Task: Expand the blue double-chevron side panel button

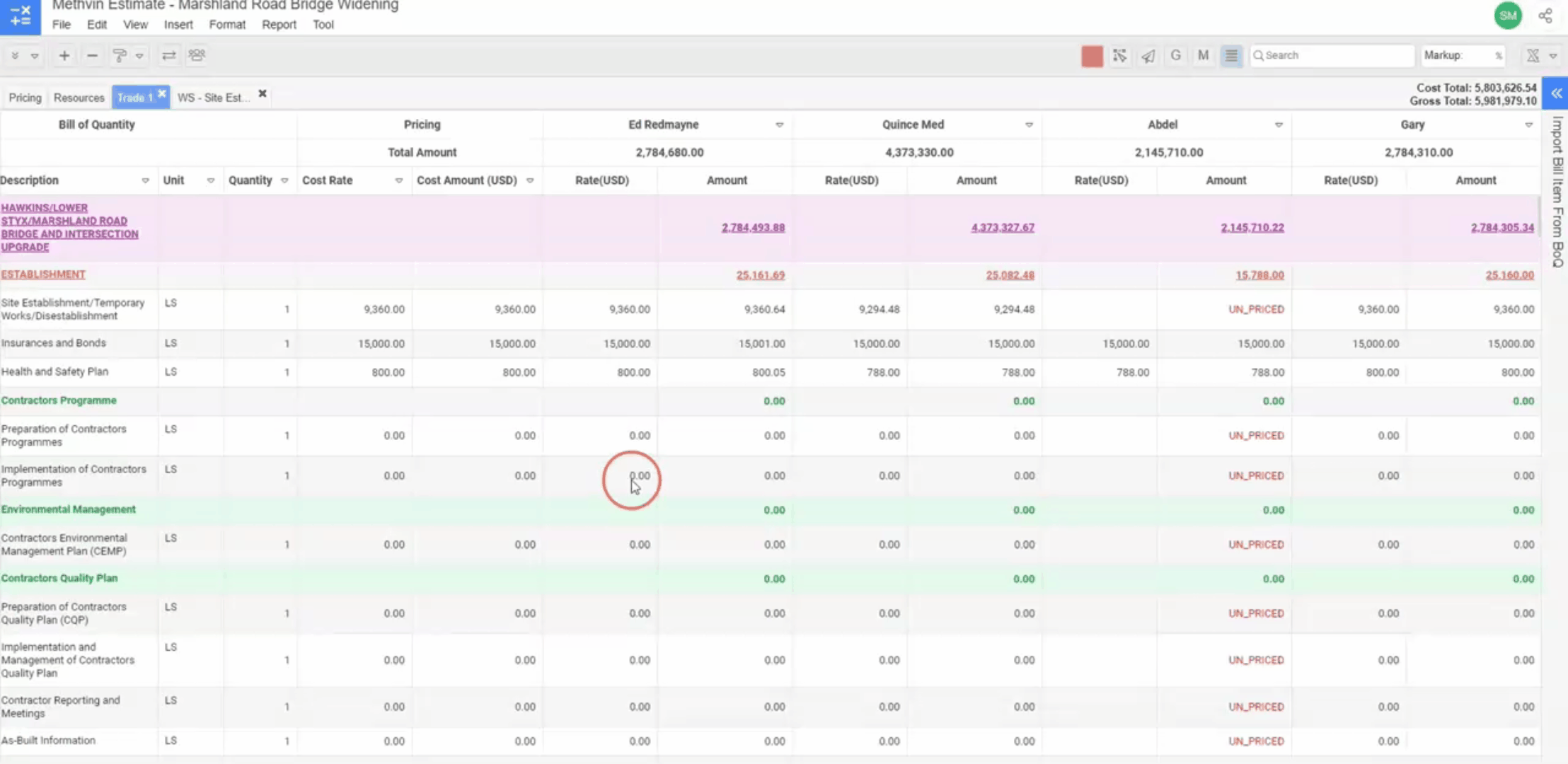Action: pos(1556,93)
